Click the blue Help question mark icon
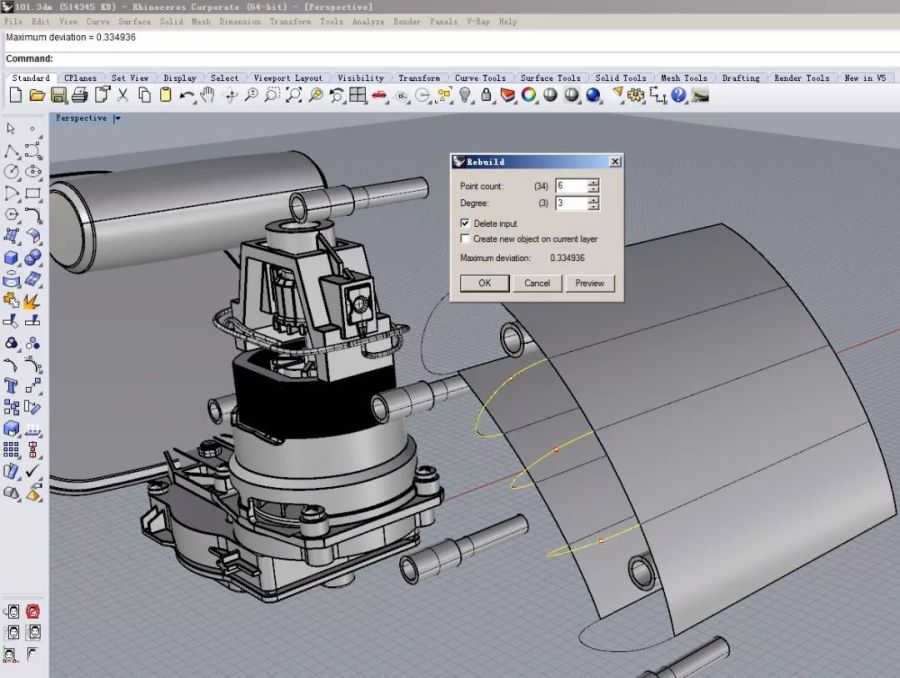The height and width of the screenshot is (678, 900). pos(679,95)
